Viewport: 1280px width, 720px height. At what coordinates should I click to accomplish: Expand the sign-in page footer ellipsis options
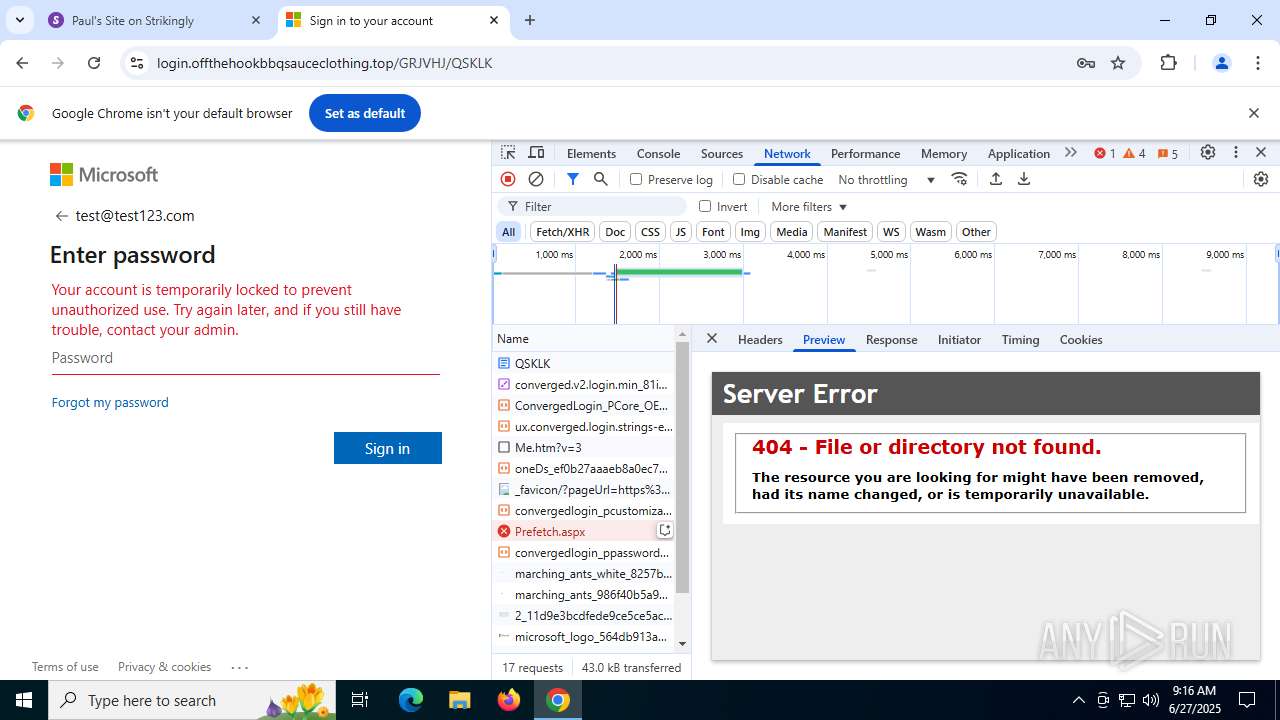(x=239, y=667)
